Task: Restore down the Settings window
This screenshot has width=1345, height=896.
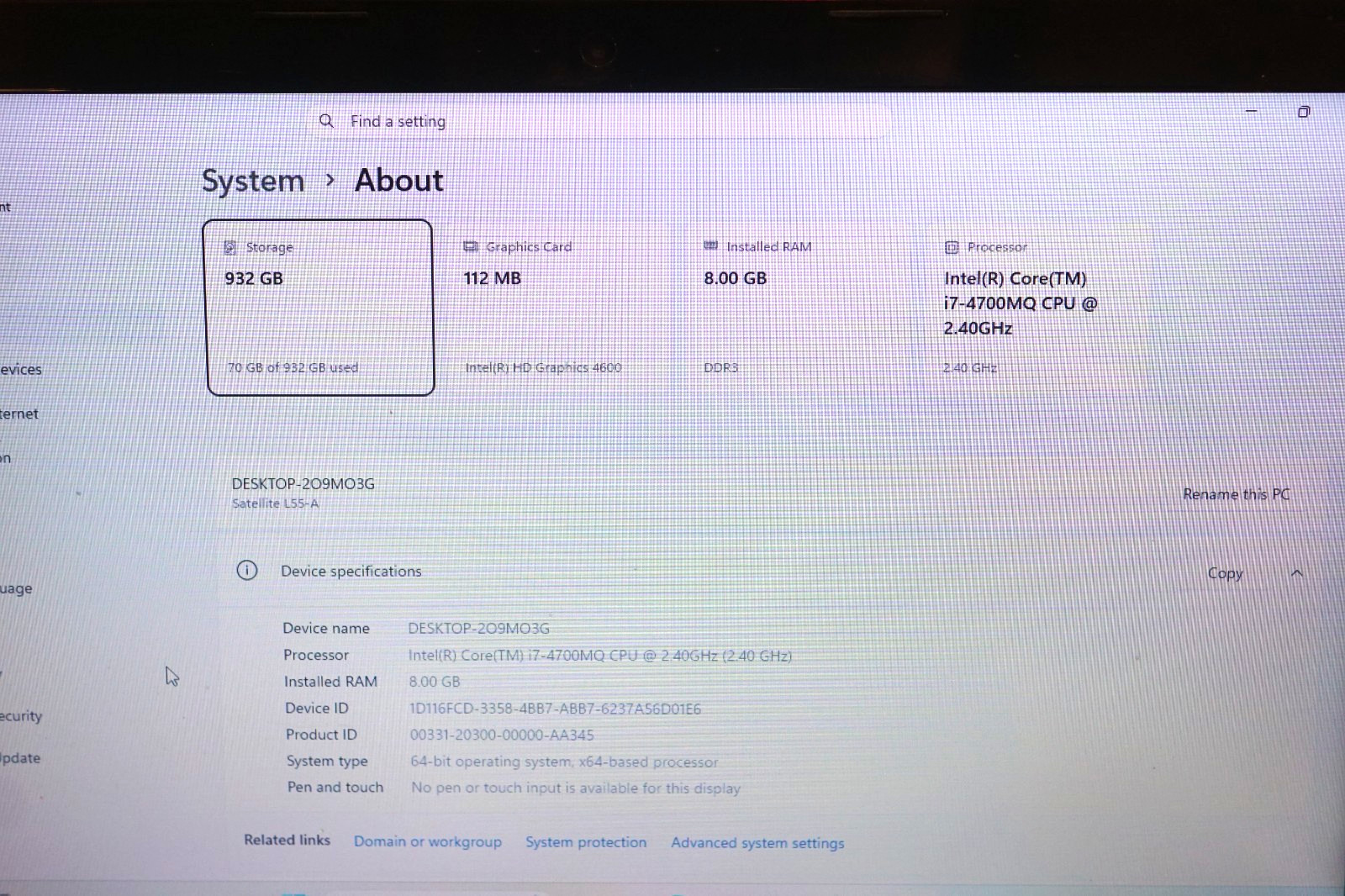Action: pyautogui.click(x=1304, y=112)
